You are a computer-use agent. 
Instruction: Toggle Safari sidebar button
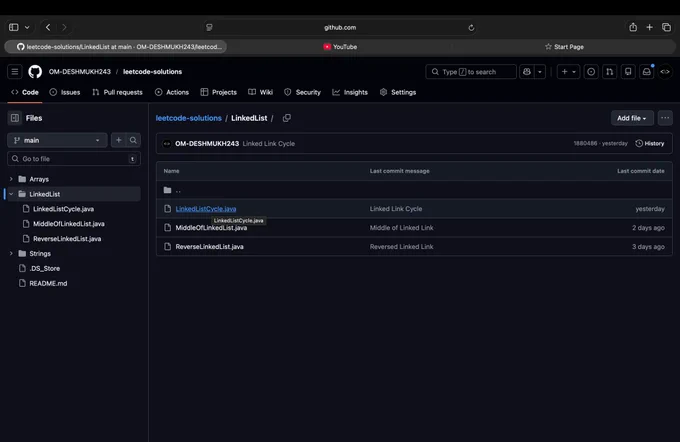(x=14, y=27)
